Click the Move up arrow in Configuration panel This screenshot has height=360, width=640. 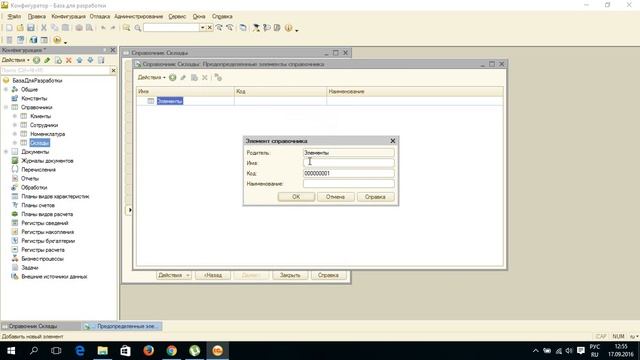pyautogui.click(x=80, y=60)
